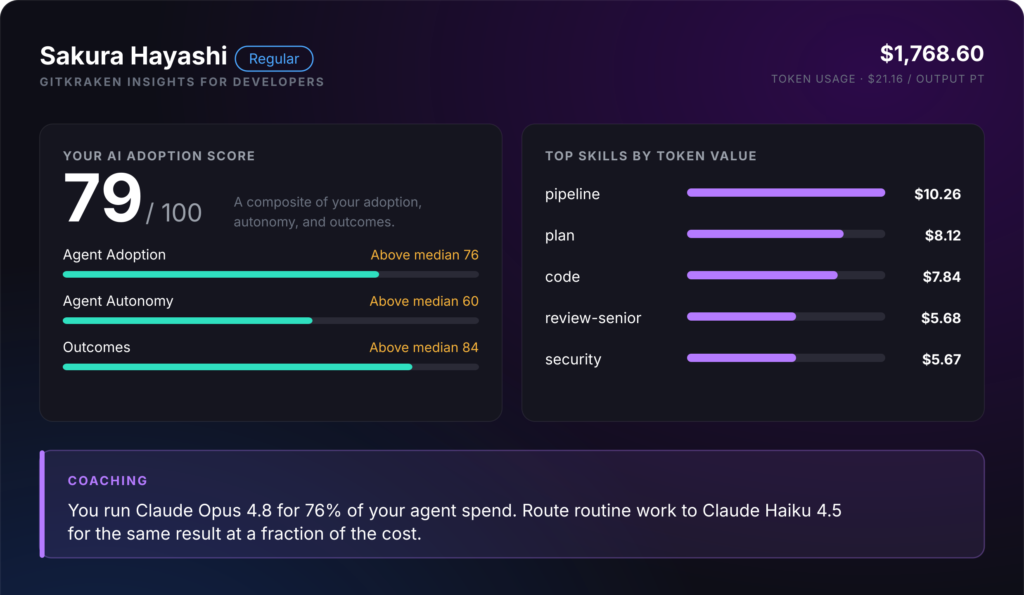Click the pipeline skill purple bar
The image size is (1024, 595).
786,193
